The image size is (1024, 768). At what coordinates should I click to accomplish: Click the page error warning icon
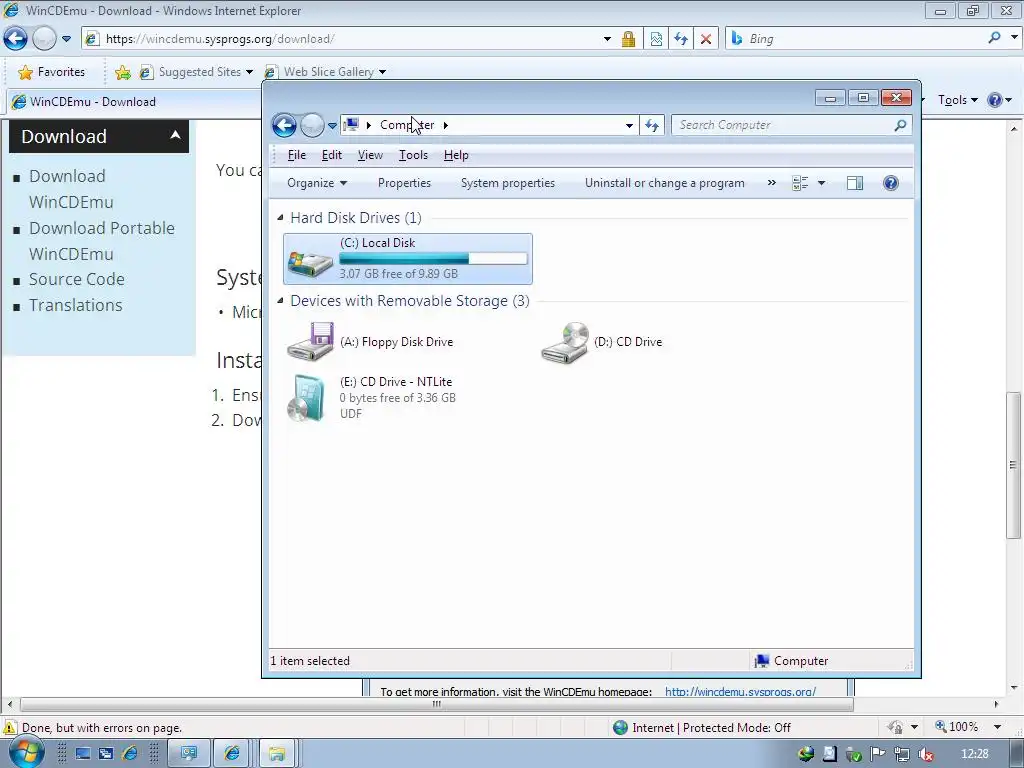coord(10,728)
